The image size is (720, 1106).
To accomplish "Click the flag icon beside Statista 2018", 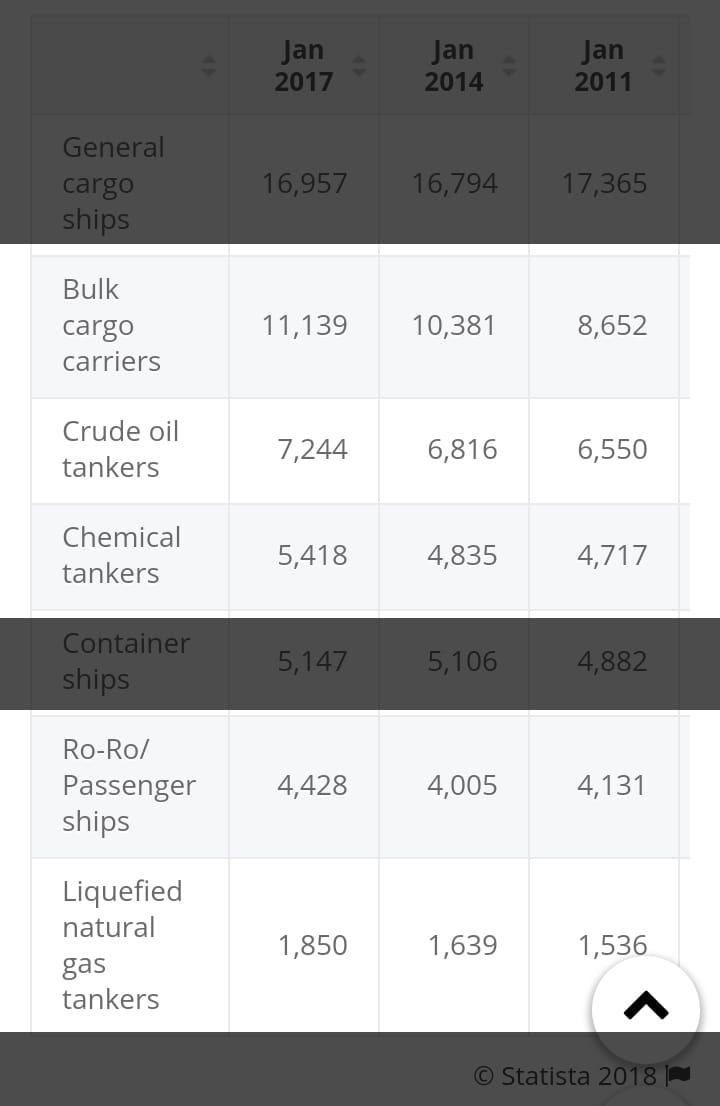I will click(x=678, y=1076).
